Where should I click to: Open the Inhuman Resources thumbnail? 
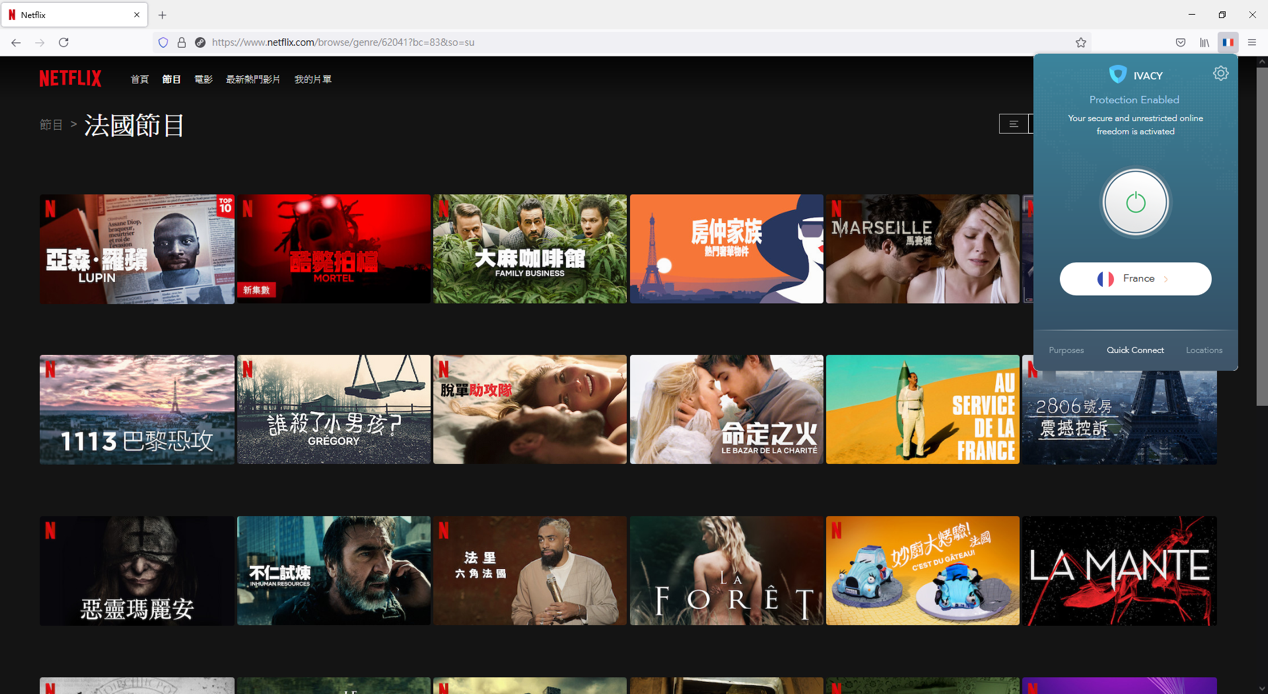tap(333, 571)
